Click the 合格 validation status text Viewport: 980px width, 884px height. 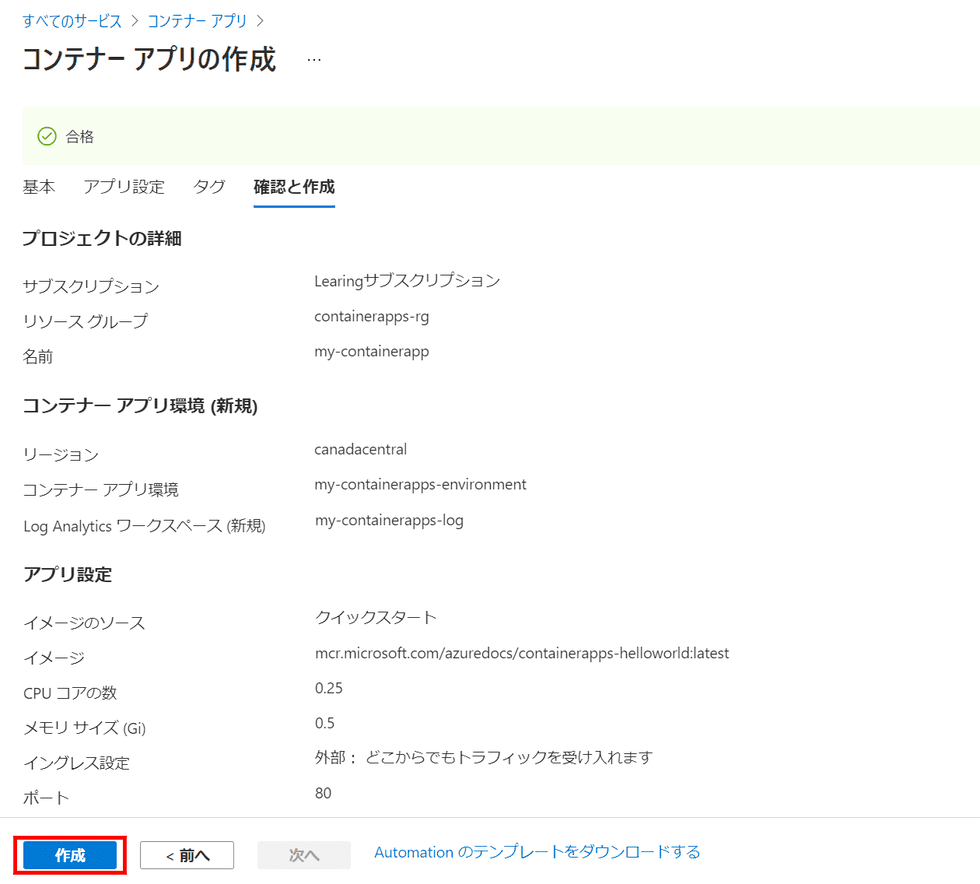[79, 136]
